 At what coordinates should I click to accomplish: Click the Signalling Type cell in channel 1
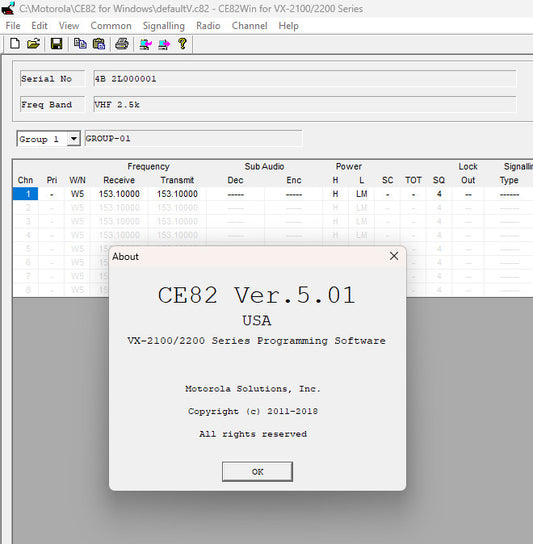(x=509, y=194)
